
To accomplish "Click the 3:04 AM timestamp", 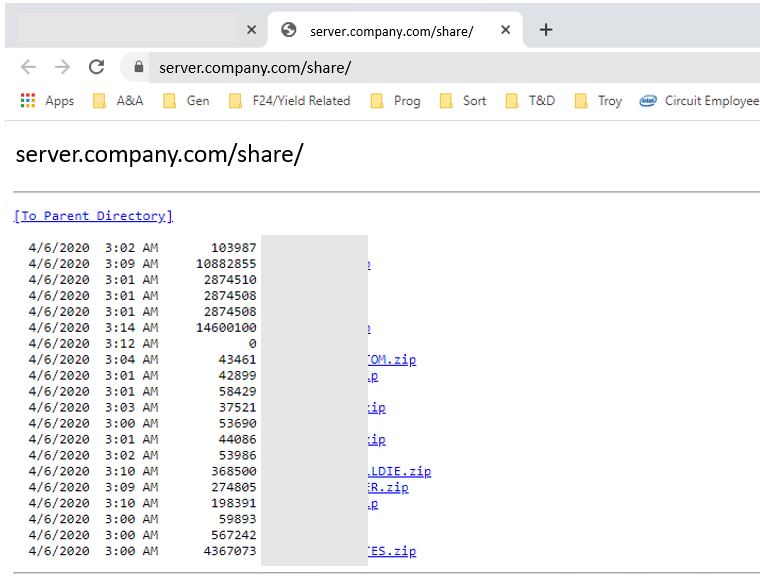I will point(132,360).
